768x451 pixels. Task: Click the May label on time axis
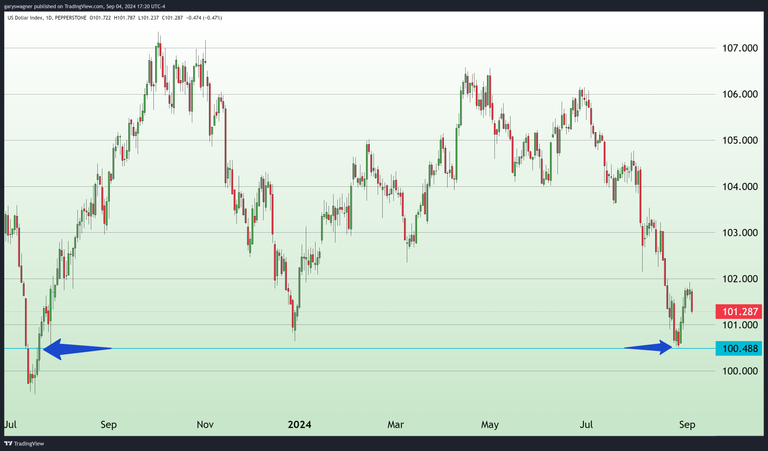(x=489, y=424)
